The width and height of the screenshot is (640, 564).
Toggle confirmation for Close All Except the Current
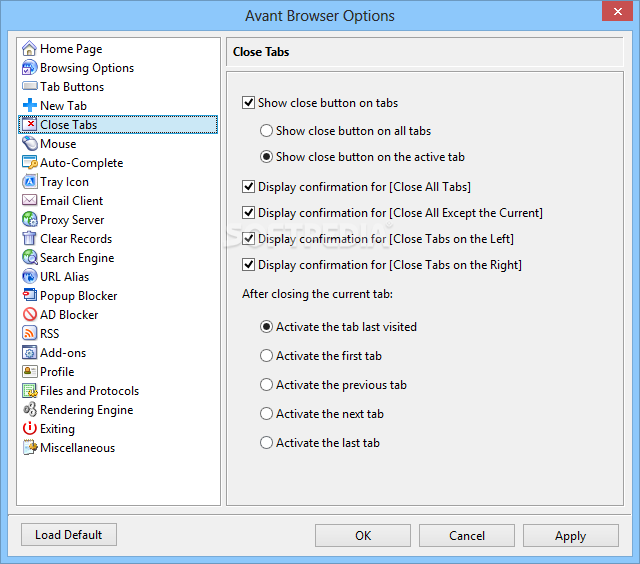point(248,213)
